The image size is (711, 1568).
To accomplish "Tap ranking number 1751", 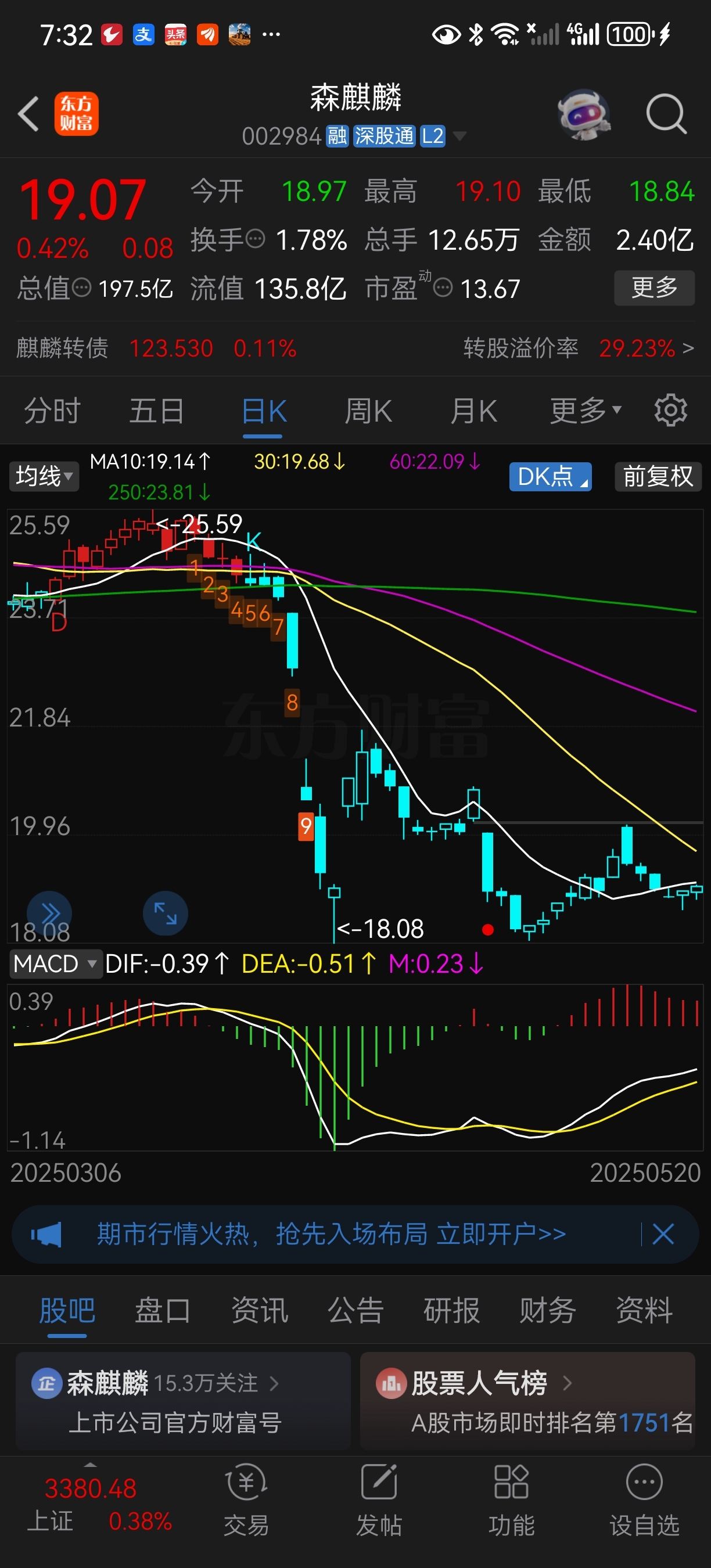I will pyautogui.click(x=644, y=1422).
